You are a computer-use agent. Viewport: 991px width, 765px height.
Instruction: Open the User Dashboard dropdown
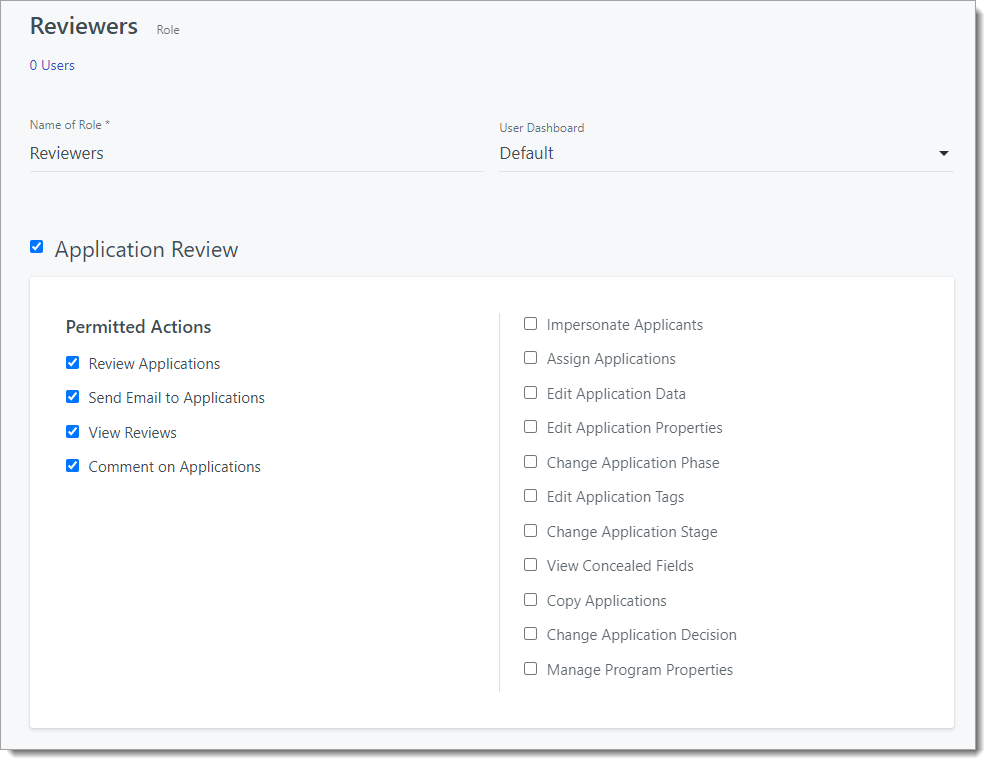click(943, 153)
